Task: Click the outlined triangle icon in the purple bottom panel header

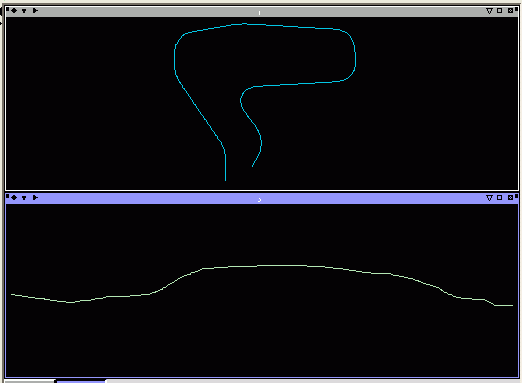Action: point(489,198)
